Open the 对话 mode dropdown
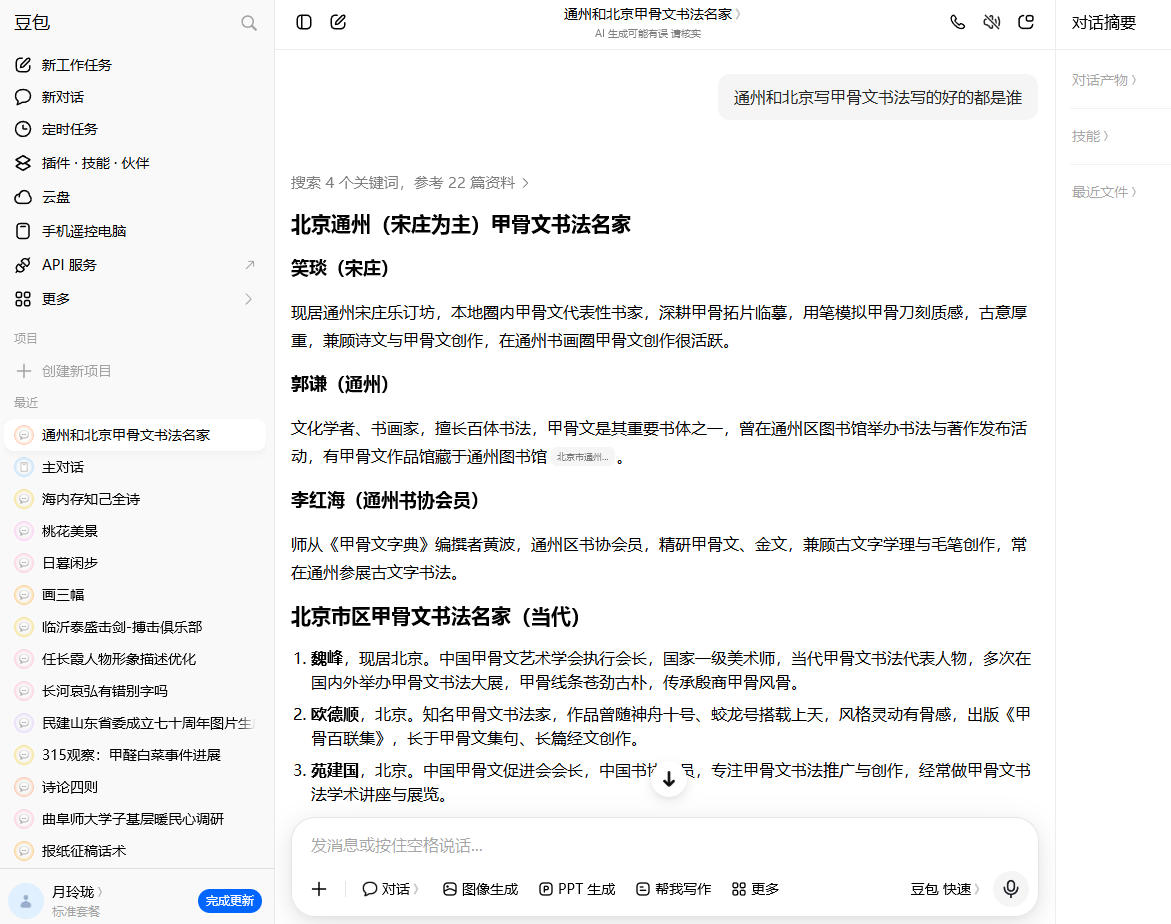The height and width of the screenshot is (924, 1171). (390, 889)
